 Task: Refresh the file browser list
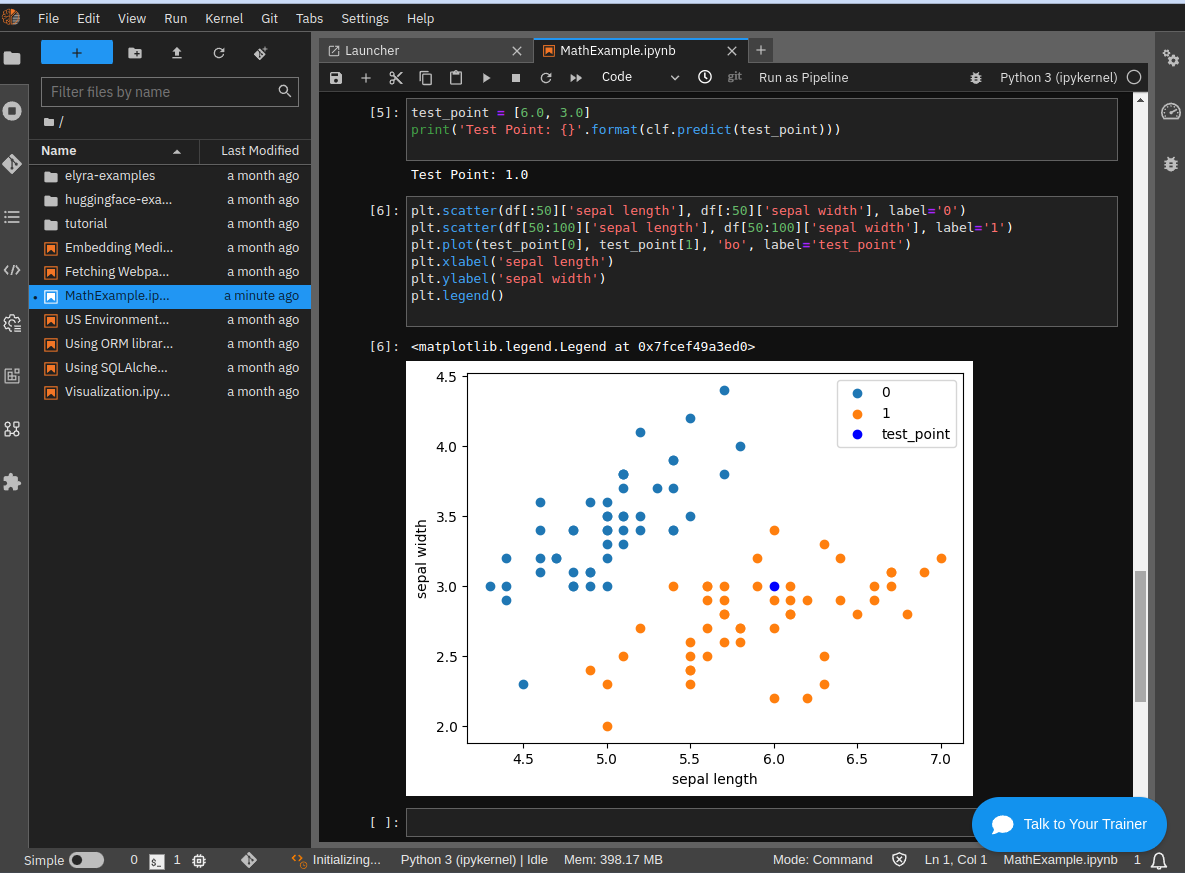click(219, 53)
